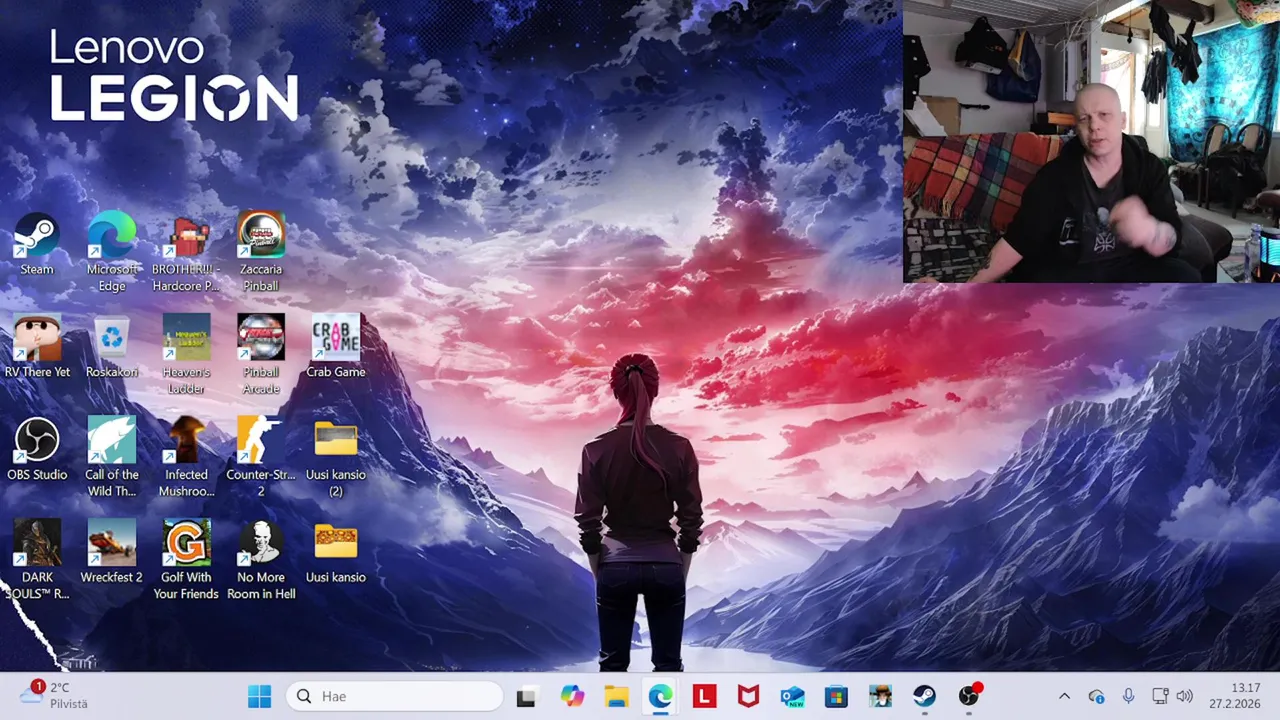
Task: Switch to Edge in the taskbar
Action: coord(660,696)
